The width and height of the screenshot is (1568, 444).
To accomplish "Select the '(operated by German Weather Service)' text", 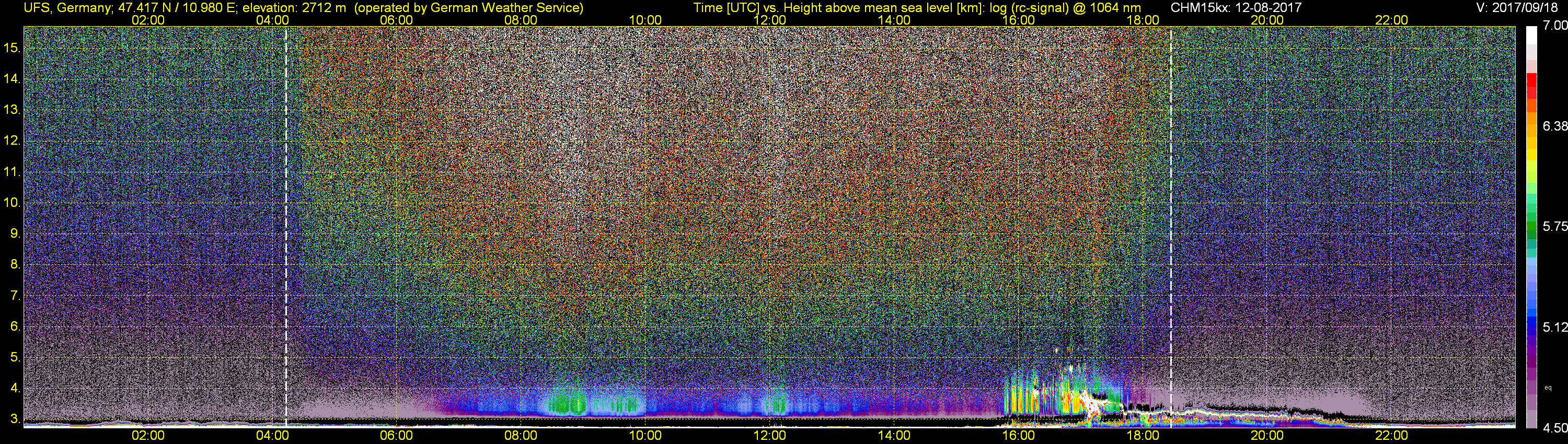I will pos(469,7).
